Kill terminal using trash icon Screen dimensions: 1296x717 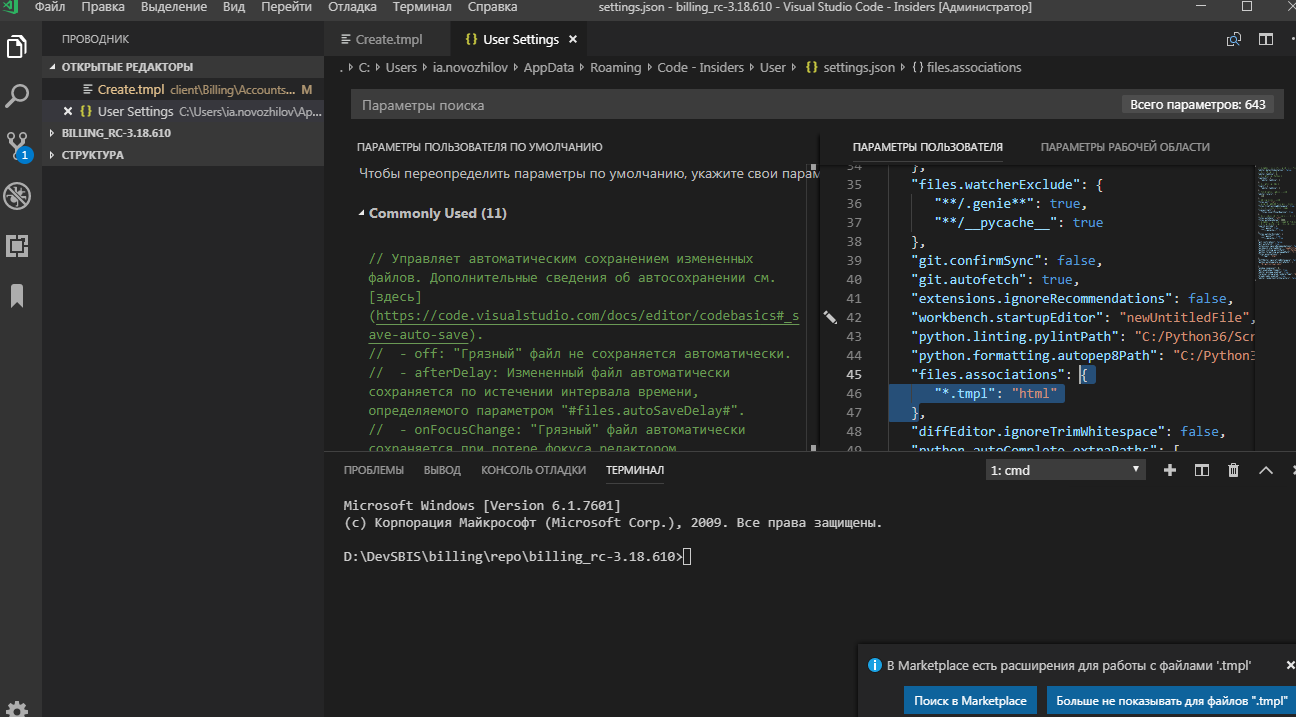coord(1234,470)
